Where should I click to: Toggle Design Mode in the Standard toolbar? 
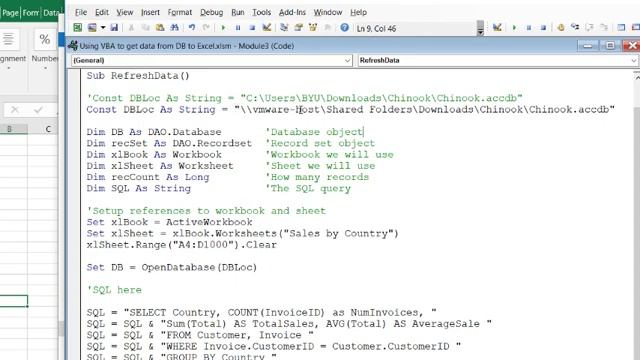tap(267, 28)
